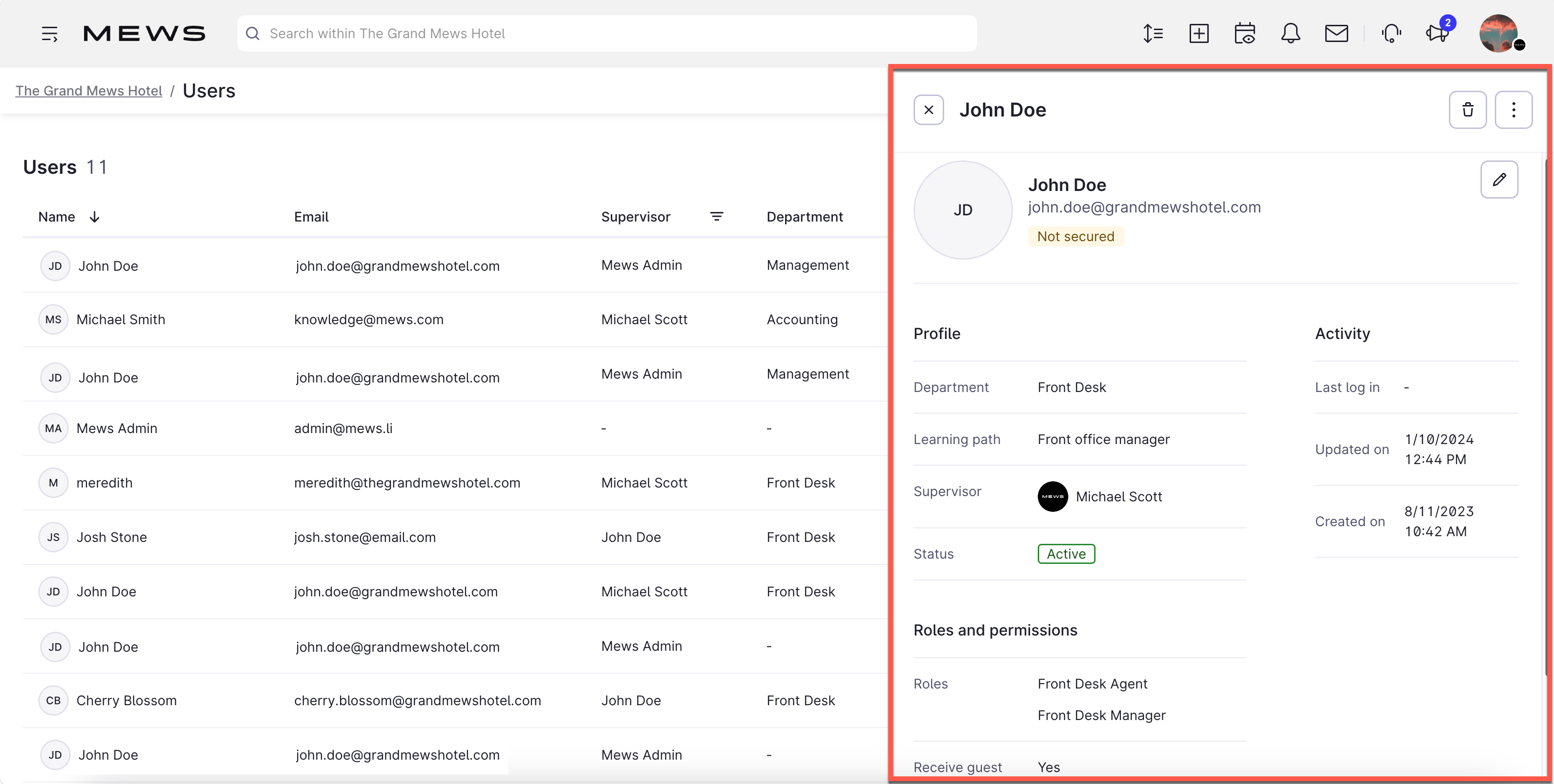Image resolution: width=1554 pixels, height=784 pixels.
Task: Select Michael Smith from the user list
Action: pos(121,319)
